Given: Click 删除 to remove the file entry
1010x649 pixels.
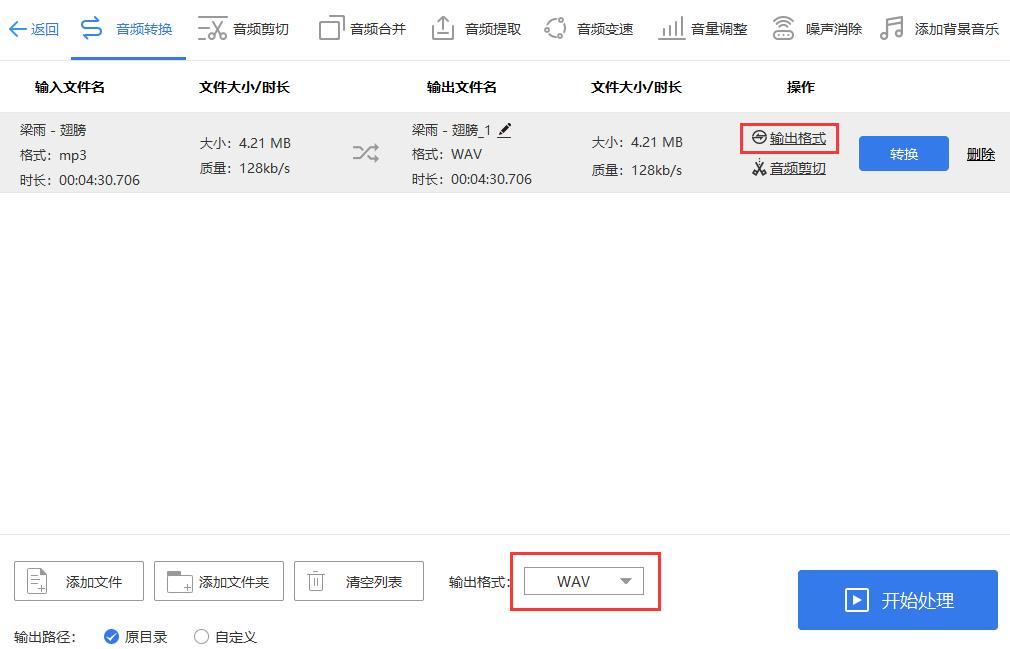Looking at the screenshot, I should pos(980,154).
